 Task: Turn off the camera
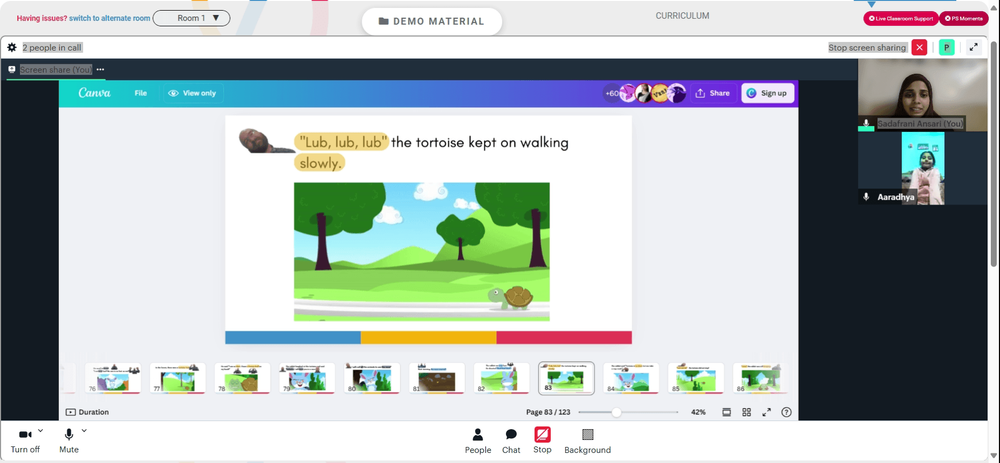[x=25, y=441]
